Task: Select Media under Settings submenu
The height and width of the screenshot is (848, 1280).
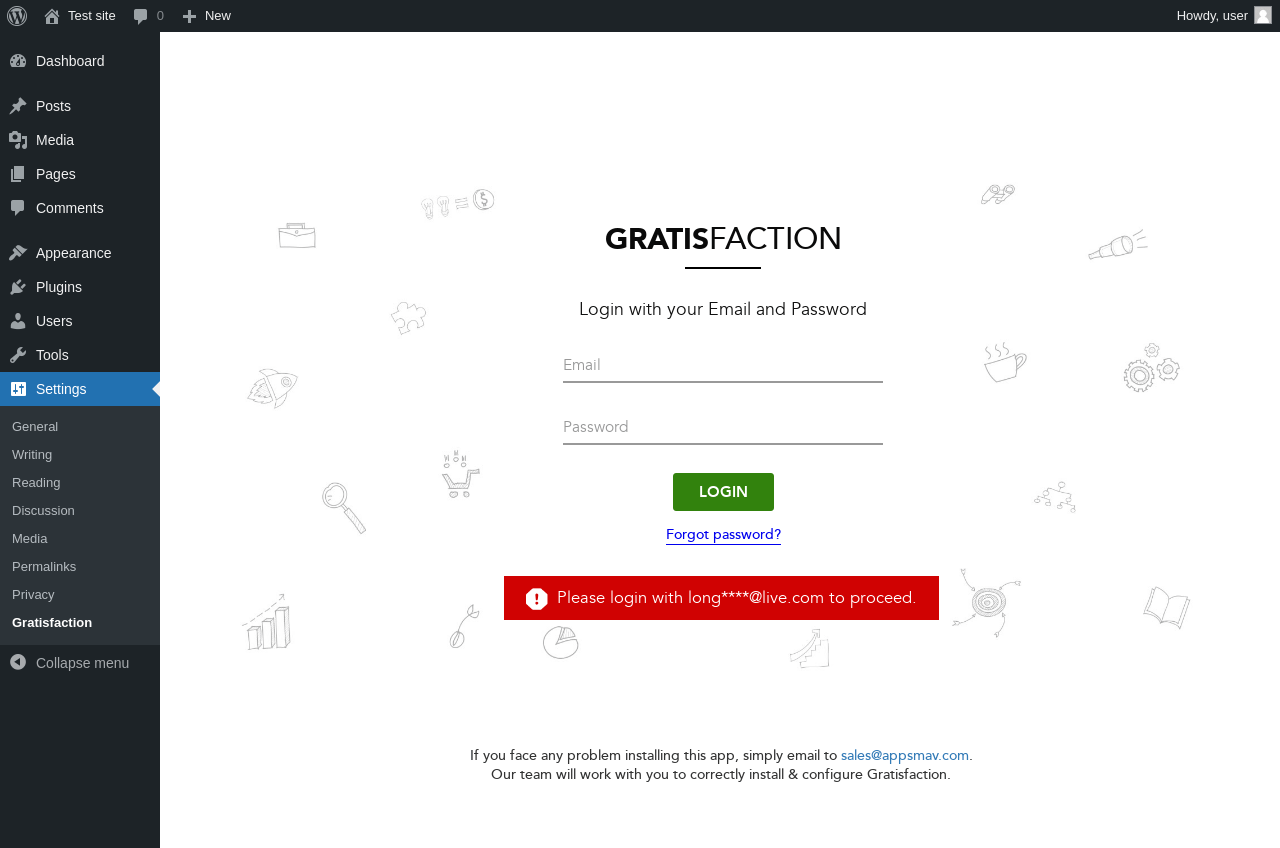Action: (80, 539)
